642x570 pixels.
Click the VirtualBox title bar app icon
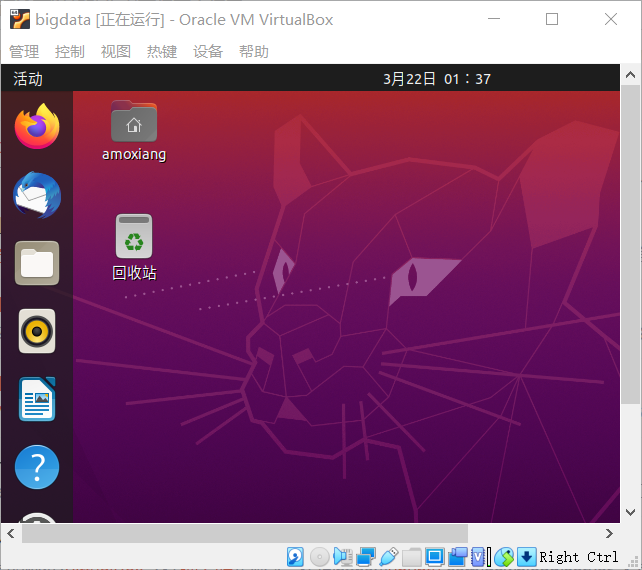20,19
